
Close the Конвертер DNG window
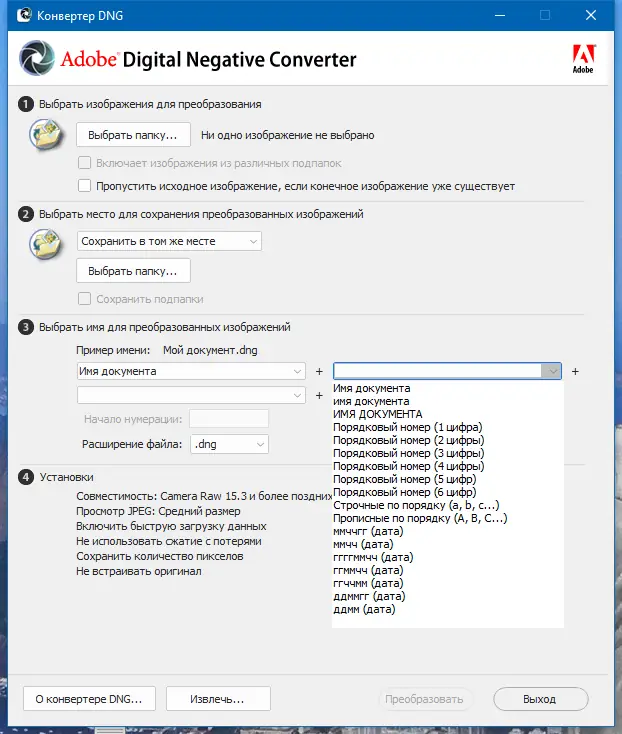click(x=591, y=15)
